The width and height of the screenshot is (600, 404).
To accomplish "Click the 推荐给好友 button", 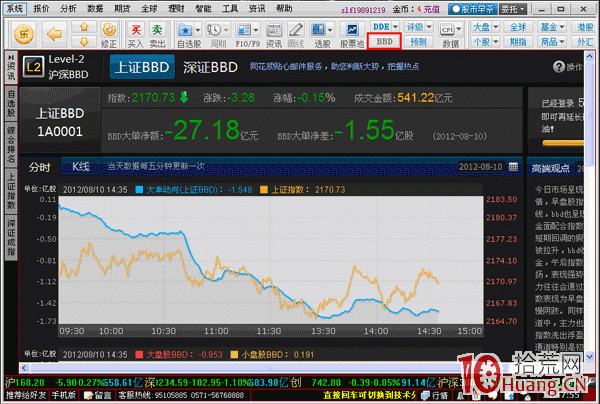I will [26, 395].
